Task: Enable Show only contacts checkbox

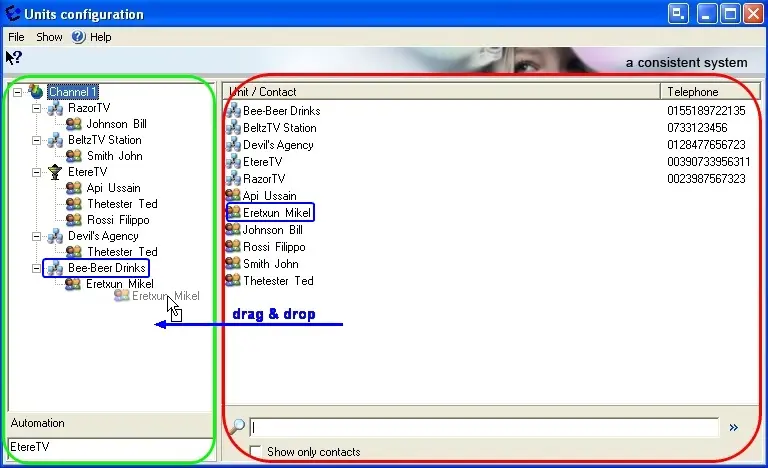Action: [256, 452]
